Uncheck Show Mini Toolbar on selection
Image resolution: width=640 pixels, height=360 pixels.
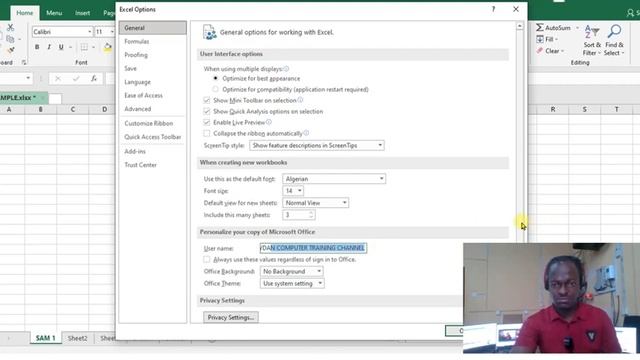[207, 100]
